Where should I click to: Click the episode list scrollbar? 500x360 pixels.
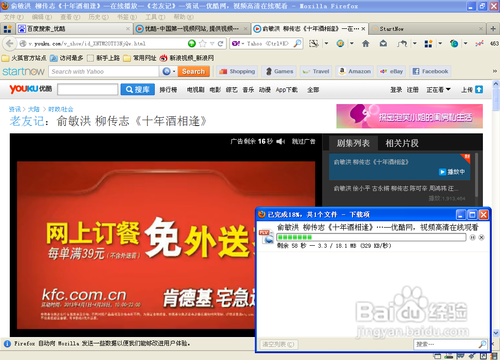pyautogui.click(x=477, y=175)
